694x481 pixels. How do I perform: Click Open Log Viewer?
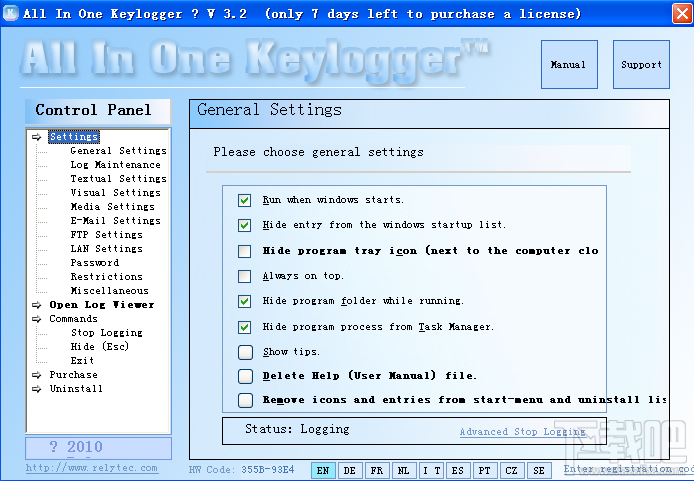click(x=102, y=305)
